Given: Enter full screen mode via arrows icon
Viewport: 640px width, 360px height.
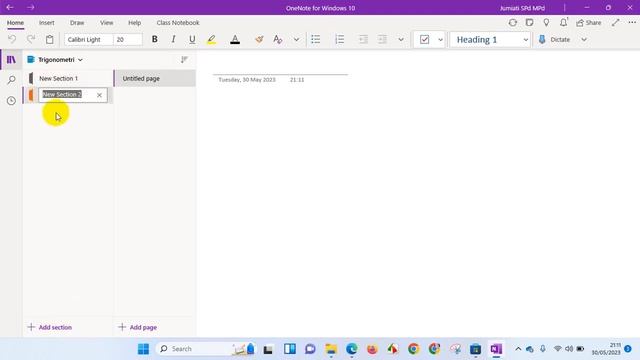Looking at the screenshot, I should [x=616, y=23].
